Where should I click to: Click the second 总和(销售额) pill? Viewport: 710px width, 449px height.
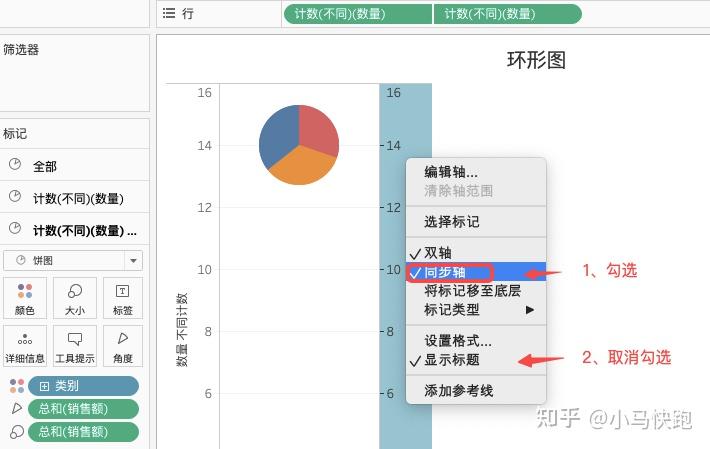pyautogui.click(x=83, y=432)
